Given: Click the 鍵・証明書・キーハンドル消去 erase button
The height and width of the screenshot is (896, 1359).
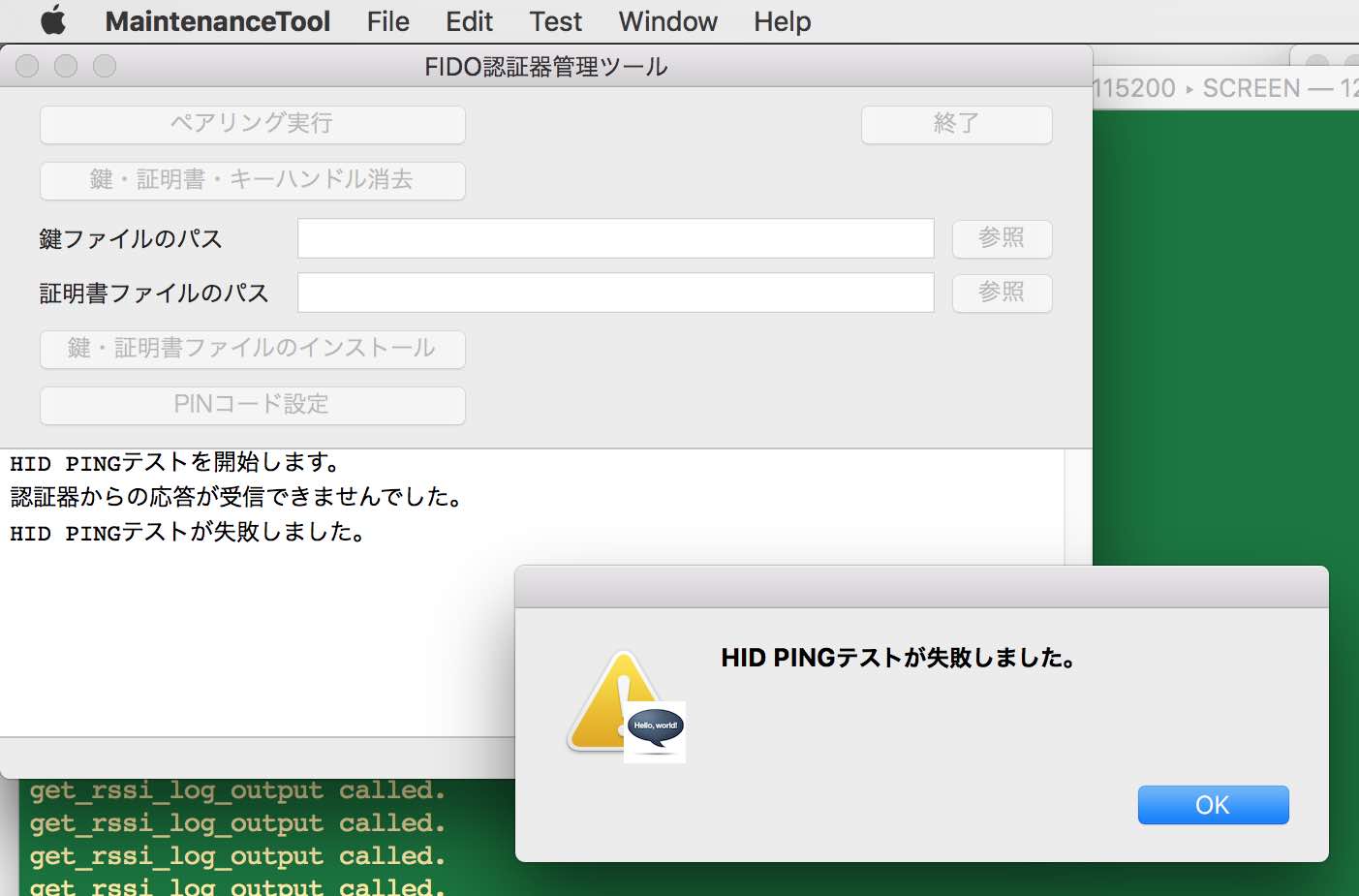Looking at the screenshot, I should coord(252,180).
